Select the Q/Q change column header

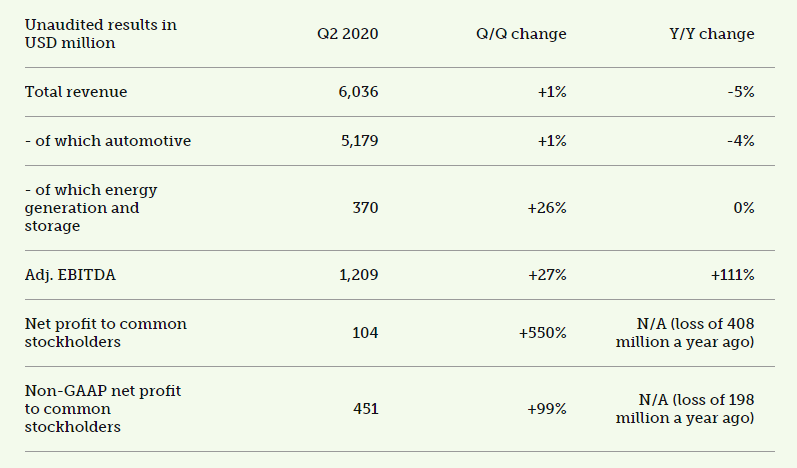[x=521, y=34]
